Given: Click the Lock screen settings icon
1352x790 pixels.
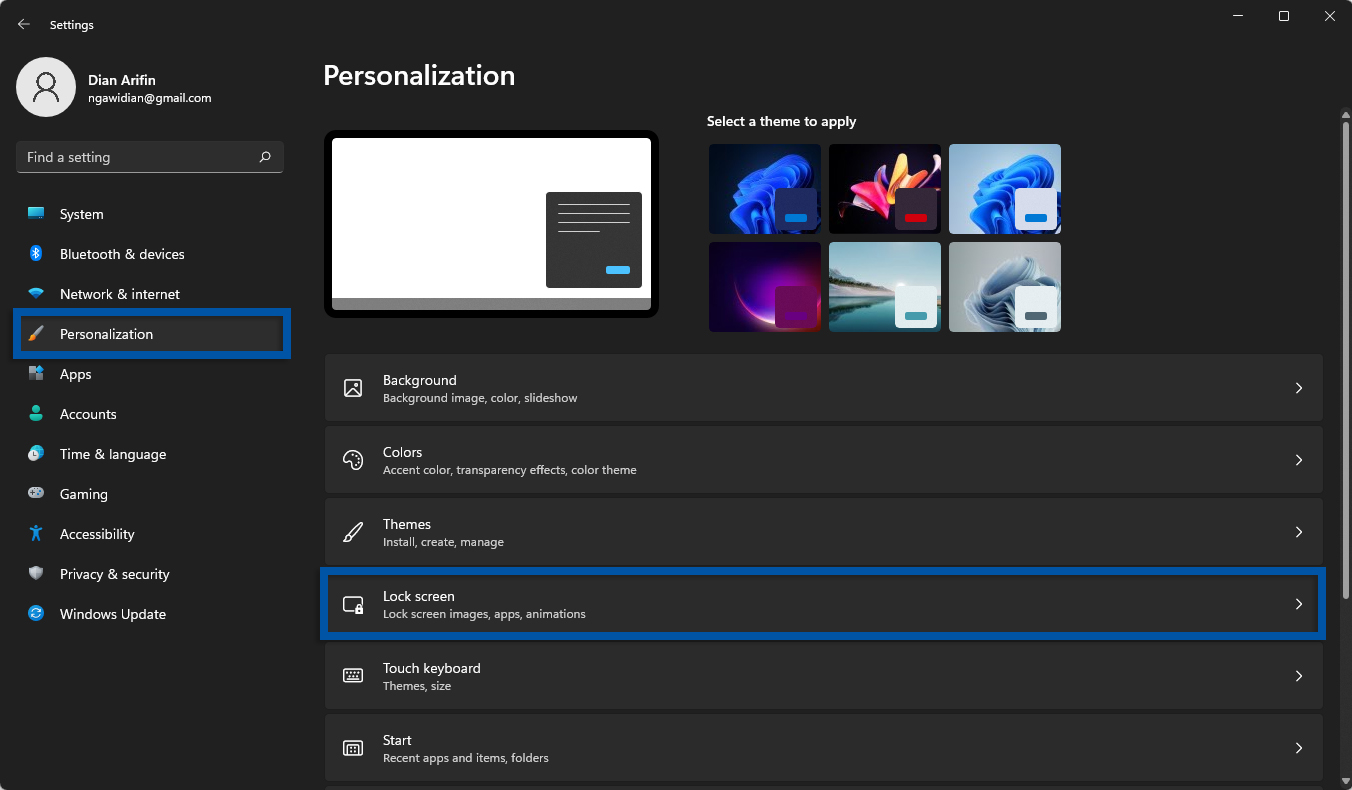Looking at the screenshot, I should pos(353,604).
